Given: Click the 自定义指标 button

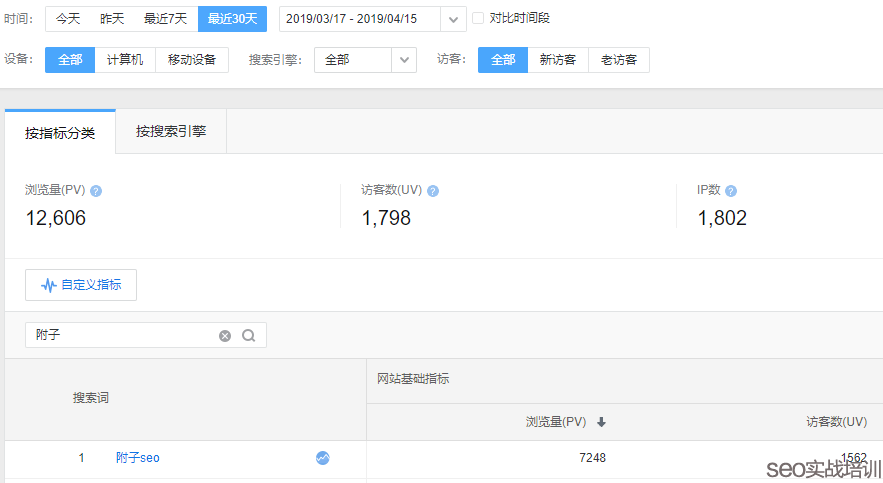Looking at the screenshot, I should 81,285.
